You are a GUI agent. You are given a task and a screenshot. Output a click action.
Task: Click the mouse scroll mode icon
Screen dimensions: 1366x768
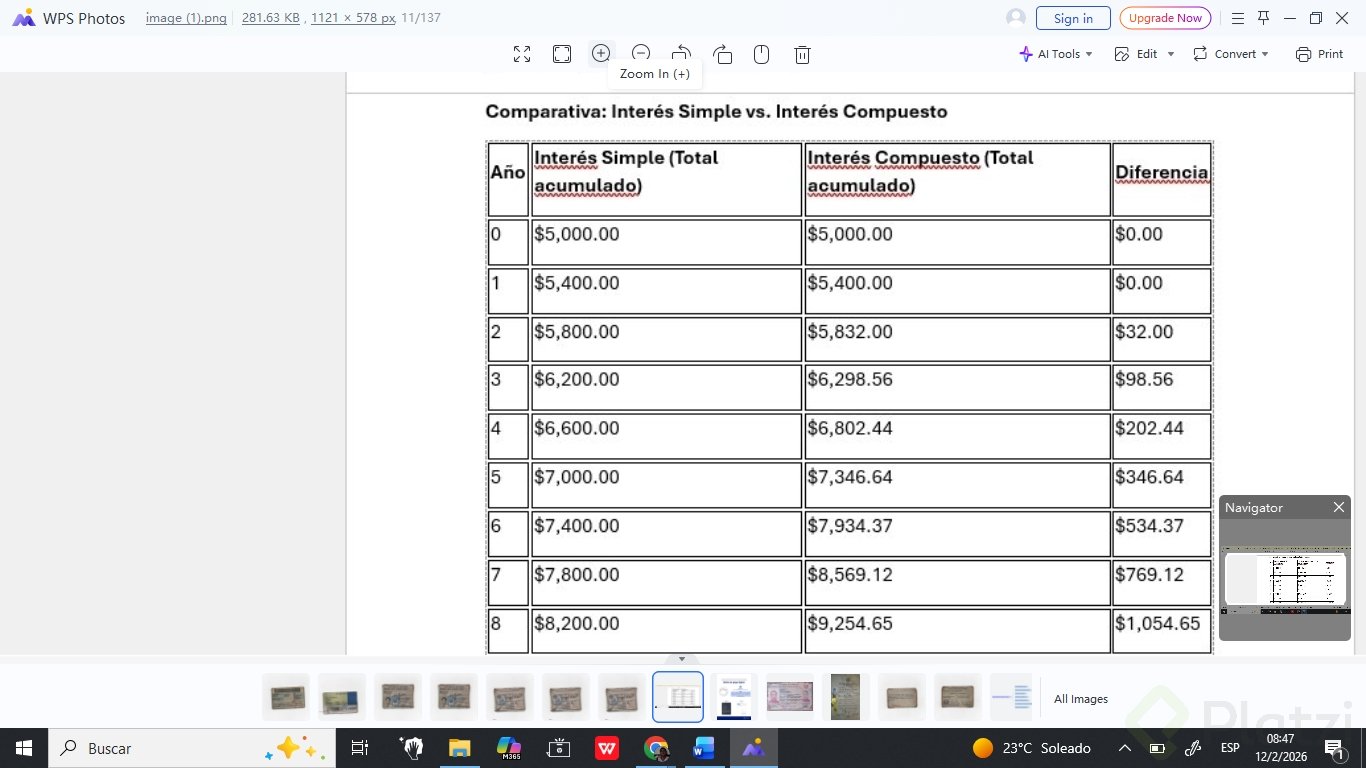[x=761, y=55]
